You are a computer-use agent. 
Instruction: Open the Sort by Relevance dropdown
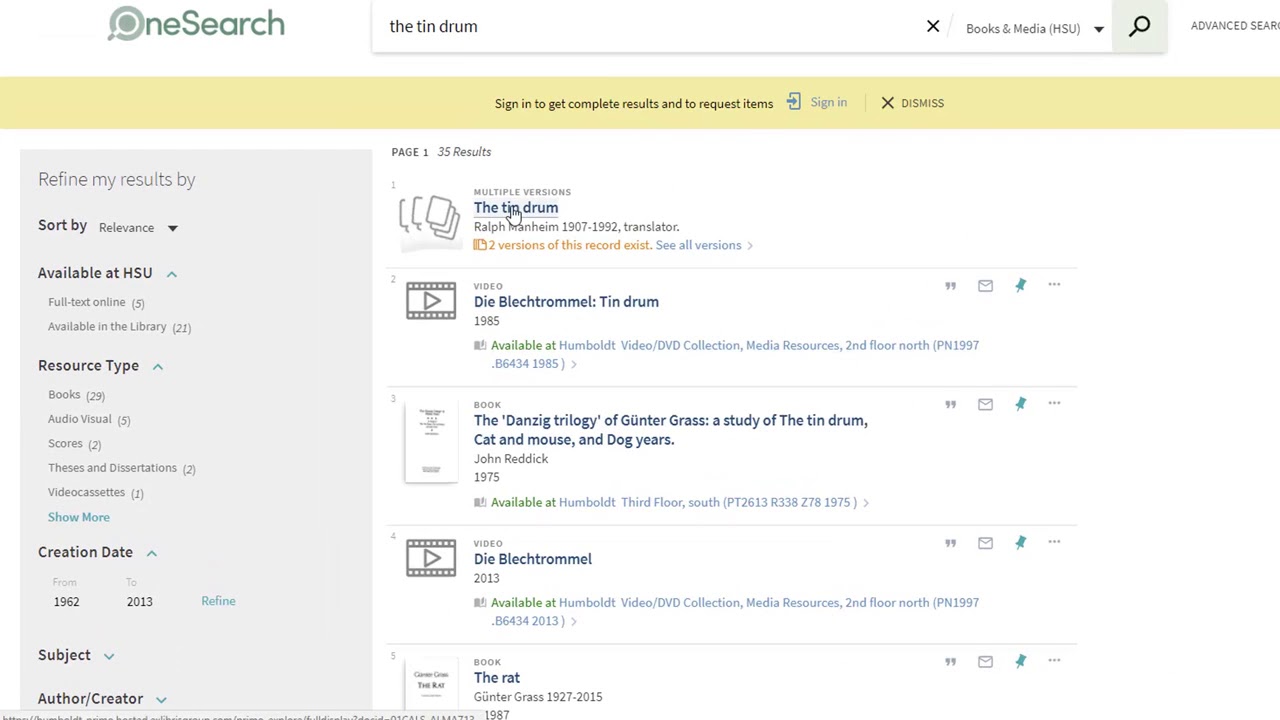138,228
